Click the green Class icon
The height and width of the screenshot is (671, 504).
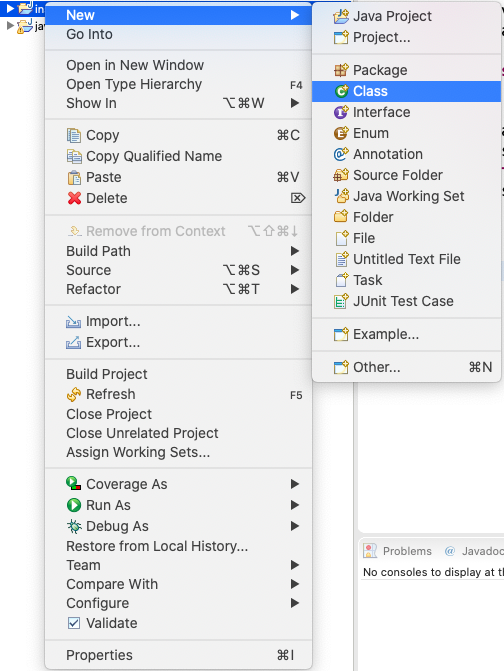[341, 91]
